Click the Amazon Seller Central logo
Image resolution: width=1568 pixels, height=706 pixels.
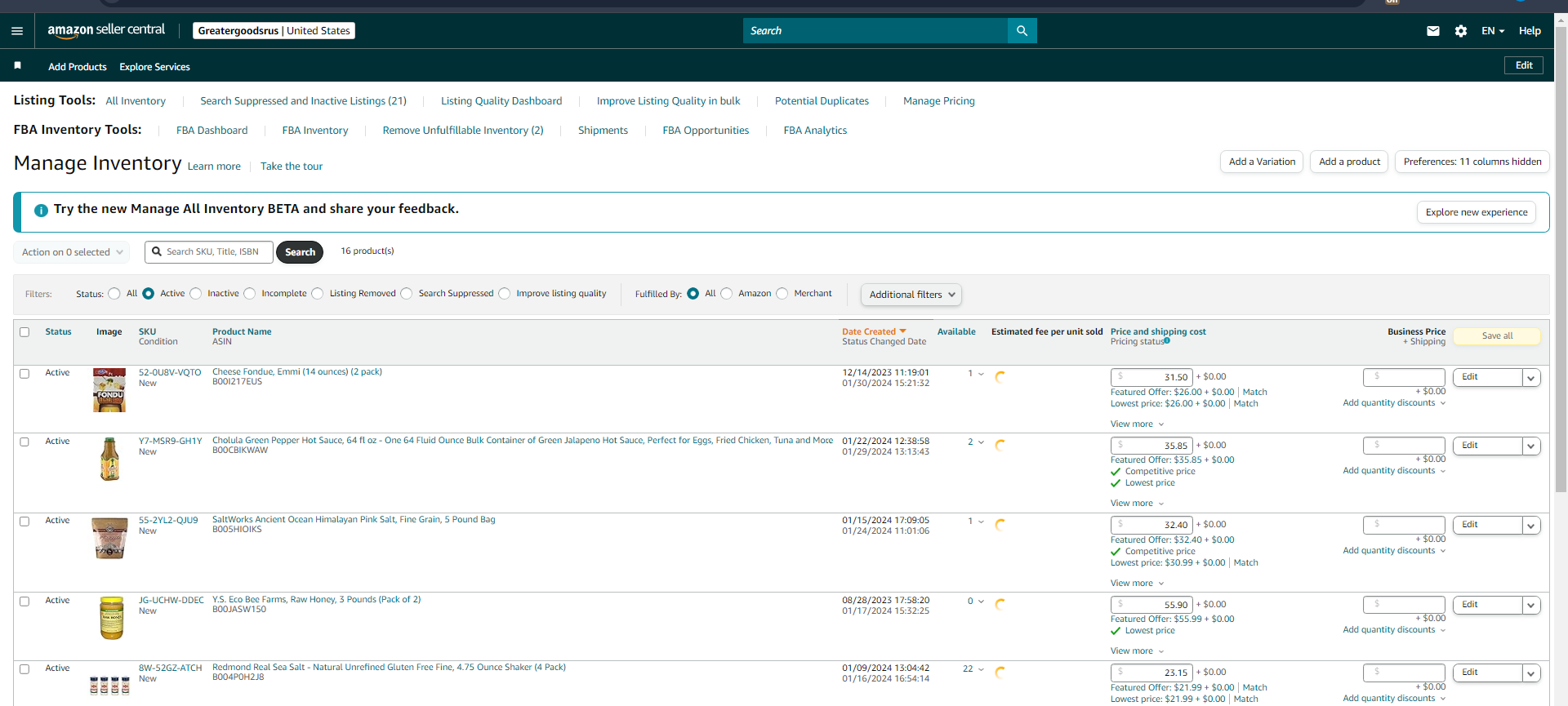[106, 30]
